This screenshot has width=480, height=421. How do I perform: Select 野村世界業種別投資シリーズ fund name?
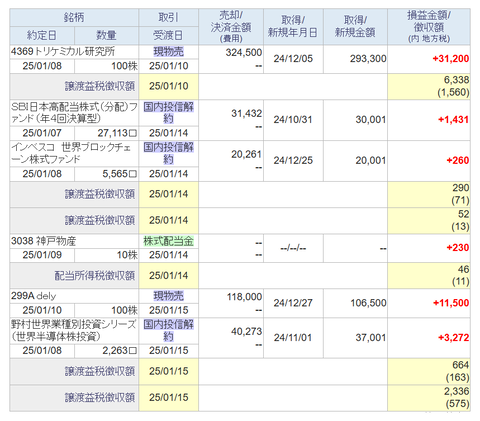click(73, 330)
